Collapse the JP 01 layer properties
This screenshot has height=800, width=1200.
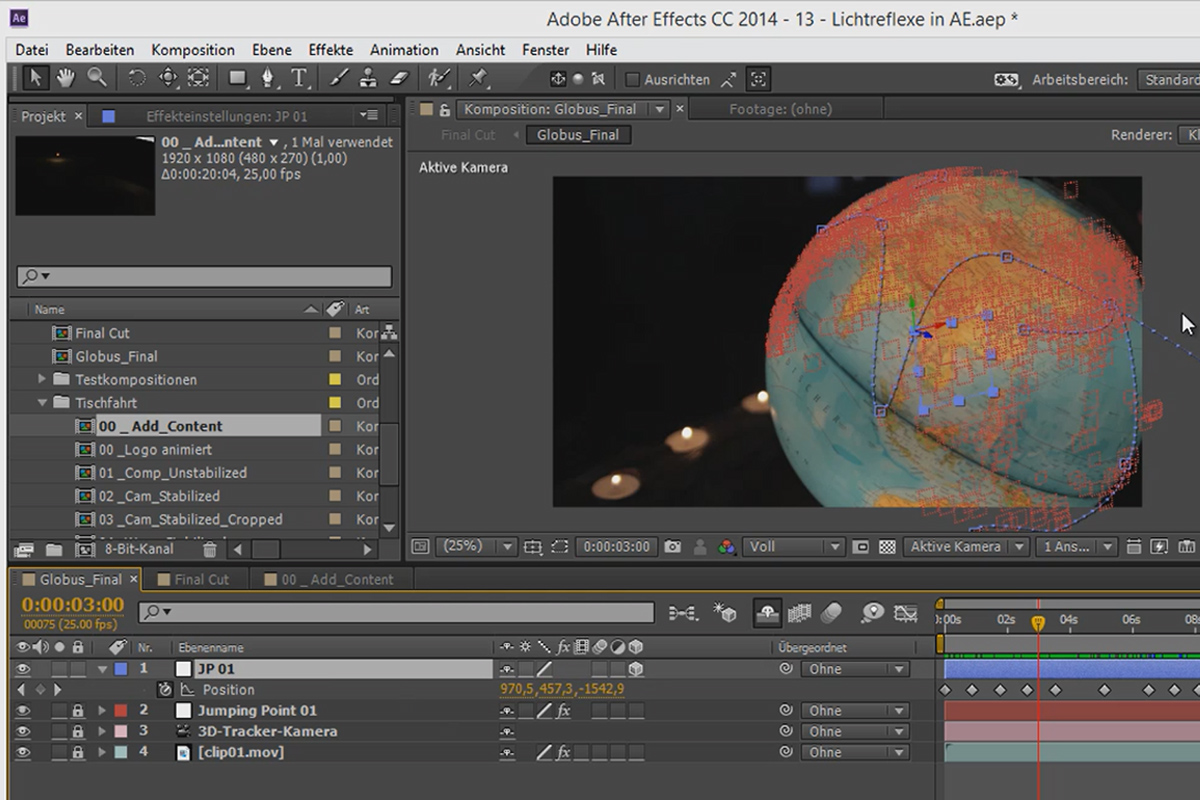(102, 669)
